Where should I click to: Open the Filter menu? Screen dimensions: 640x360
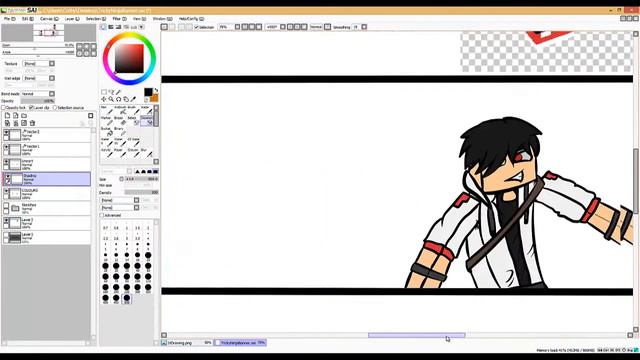point(120,19)
